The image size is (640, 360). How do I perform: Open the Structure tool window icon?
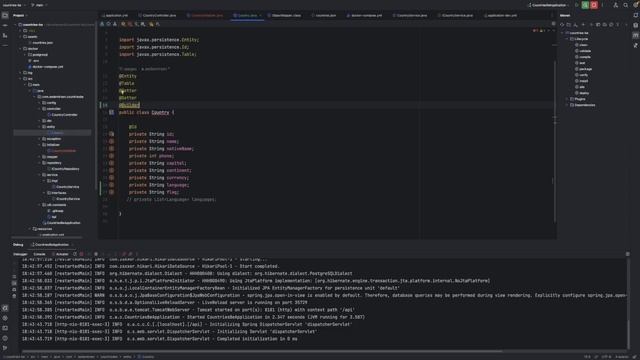(5, 36)
